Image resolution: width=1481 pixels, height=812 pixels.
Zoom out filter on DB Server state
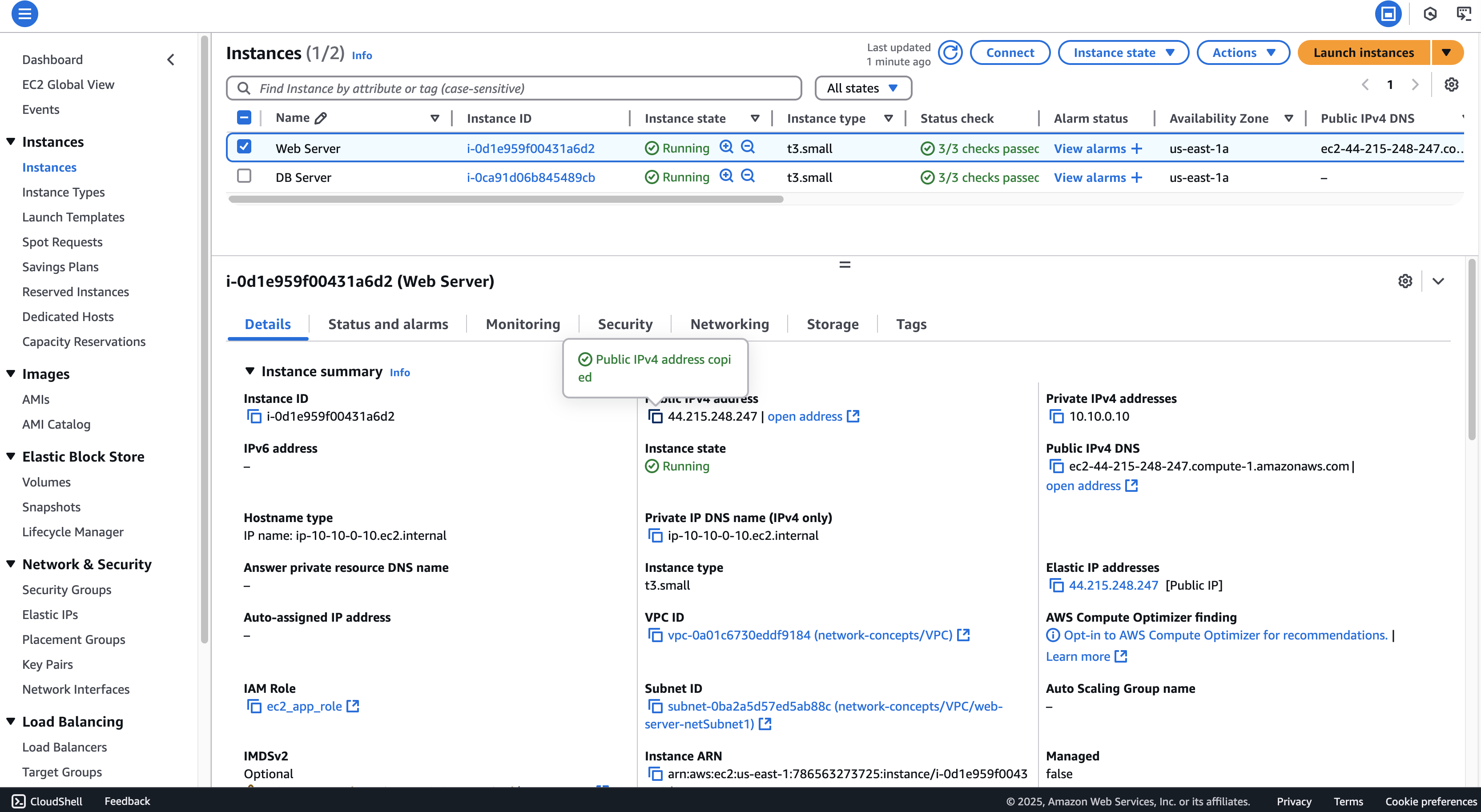748,176
